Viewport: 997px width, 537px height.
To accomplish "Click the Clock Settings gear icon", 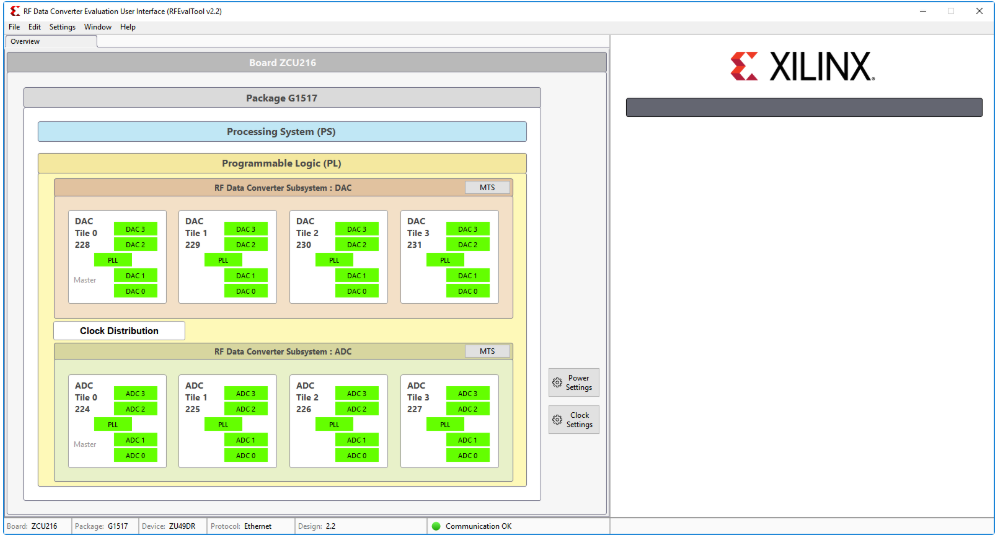I will tap(558, 420).
